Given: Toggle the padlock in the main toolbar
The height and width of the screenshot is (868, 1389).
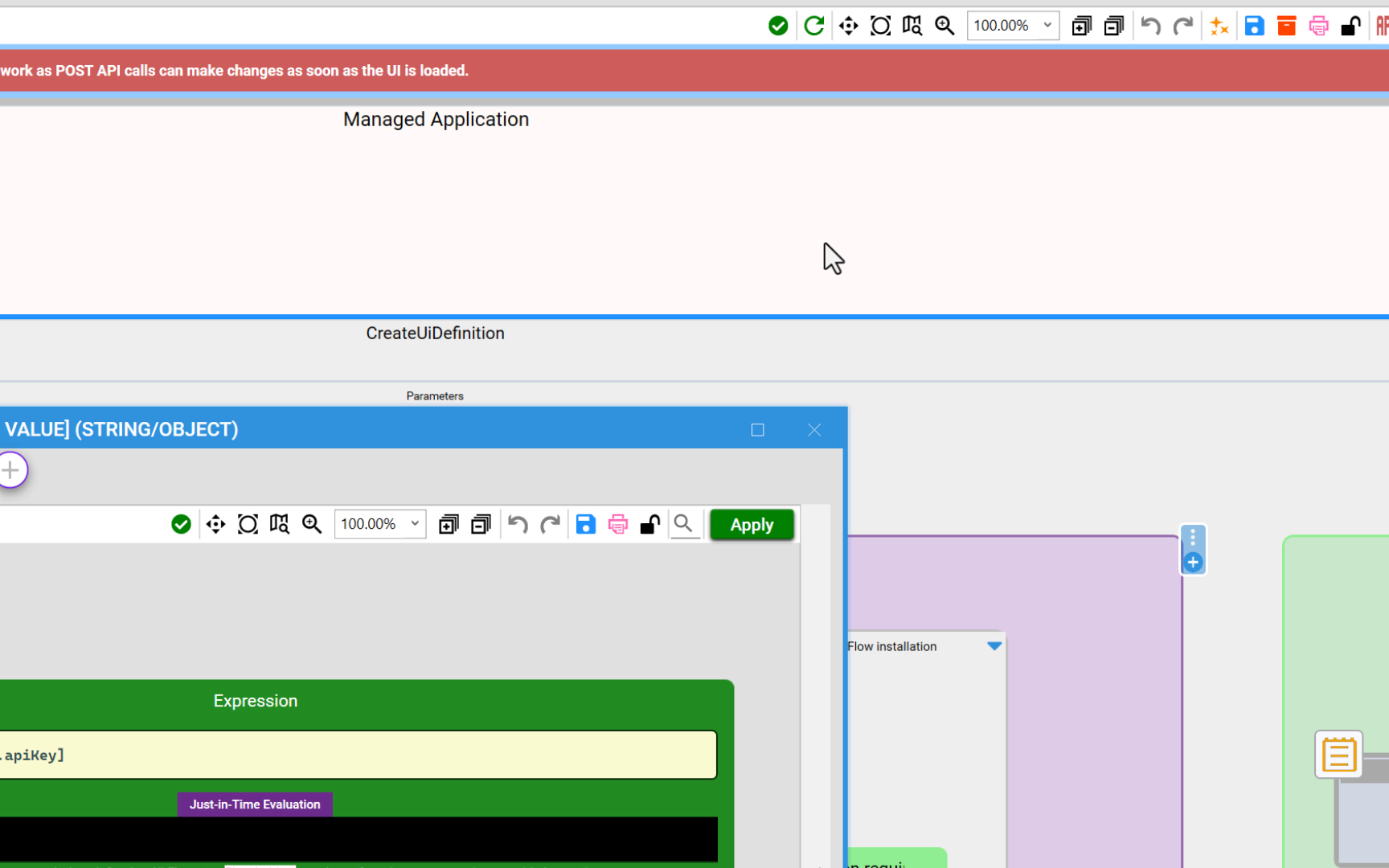Looking at the screenshot, I should point(1350,26).
